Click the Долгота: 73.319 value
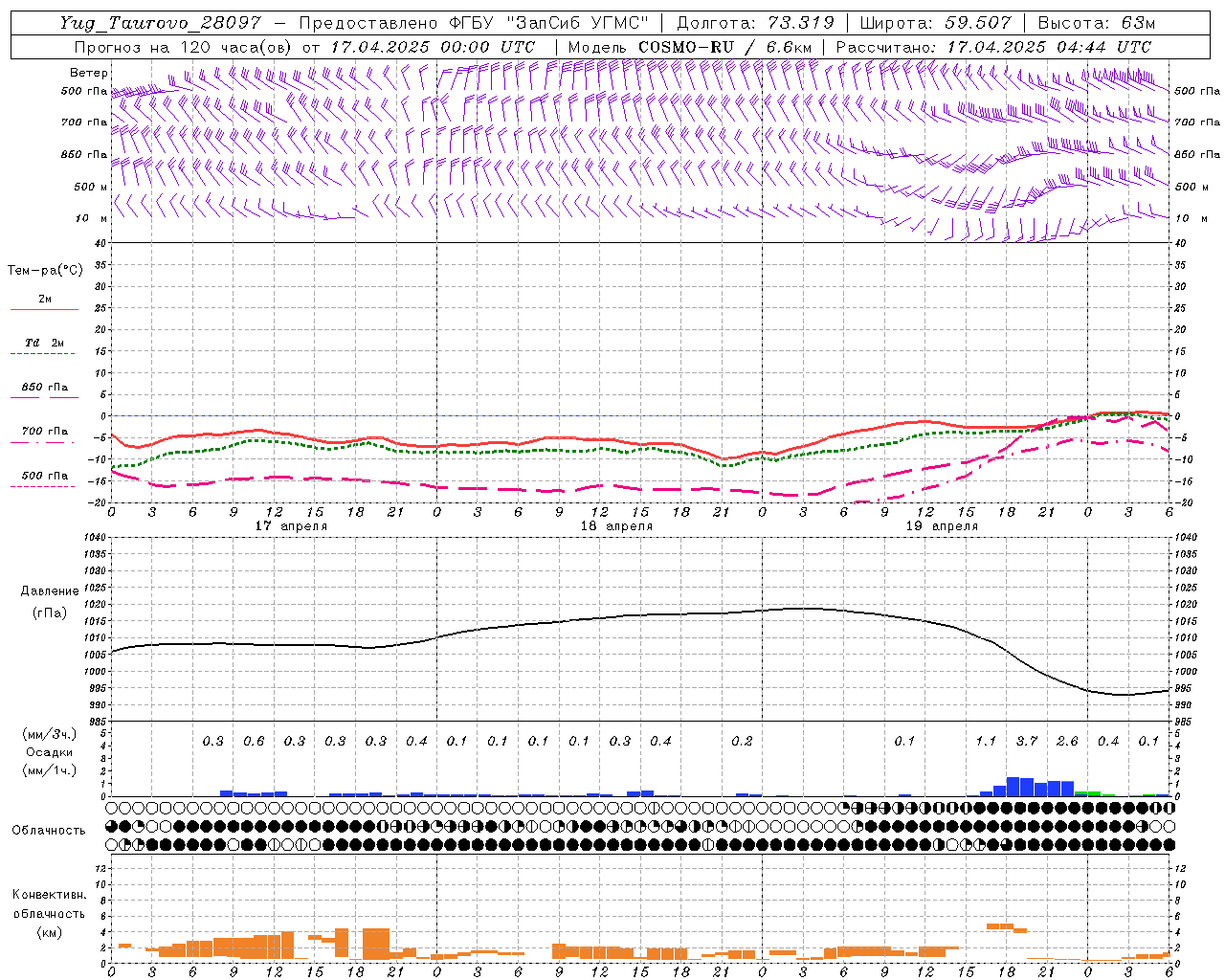The width and height of the screenshot is (1225, 980). point(755,23)
